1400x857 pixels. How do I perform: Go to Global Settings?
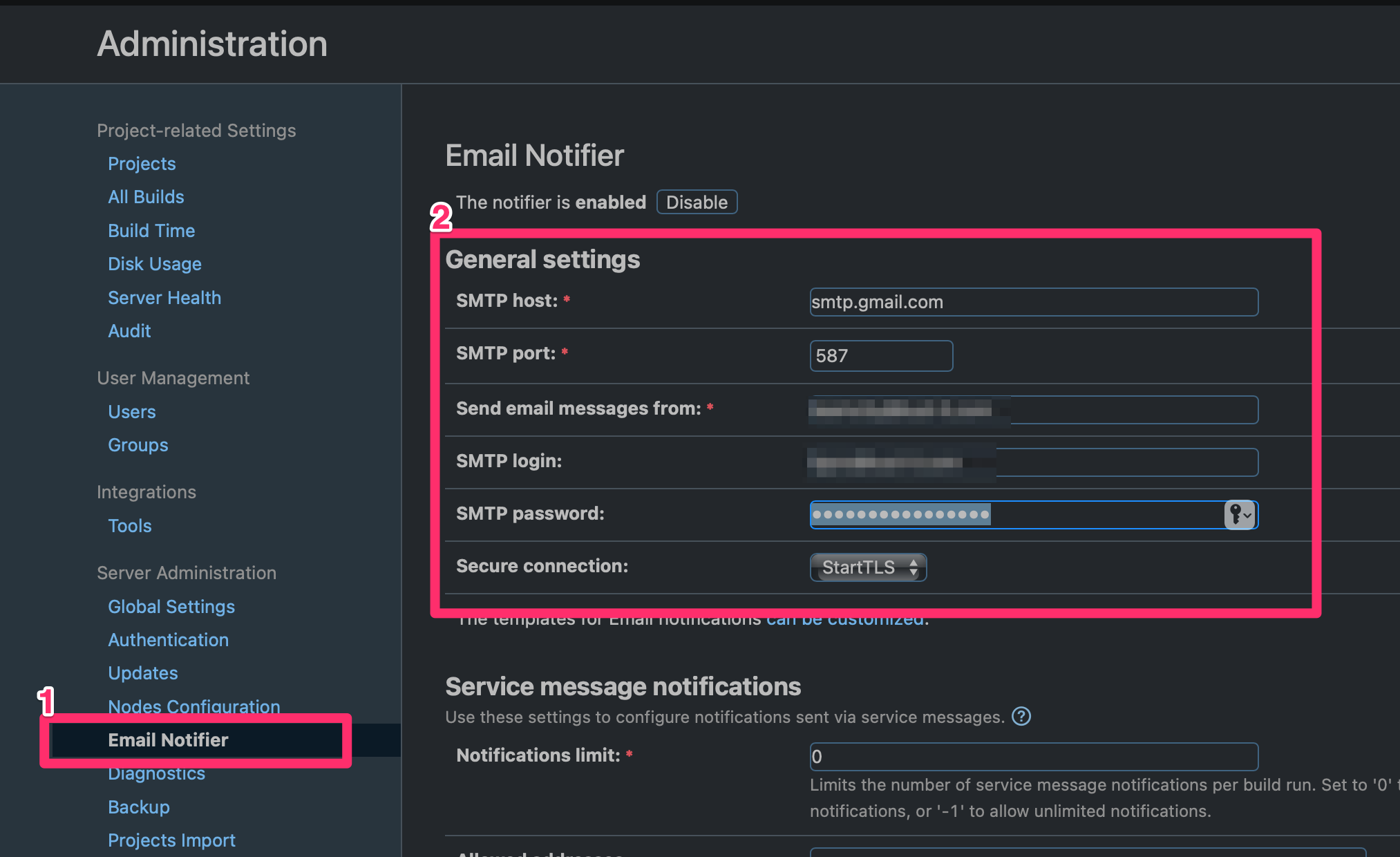(171, 607)
